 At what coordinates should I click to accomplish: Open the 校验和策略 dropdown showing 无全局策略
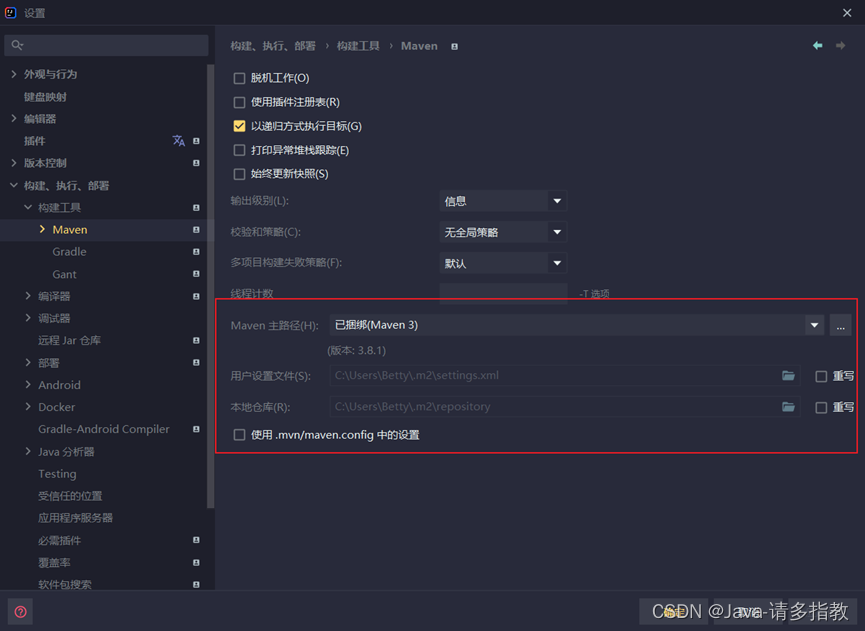503,232
